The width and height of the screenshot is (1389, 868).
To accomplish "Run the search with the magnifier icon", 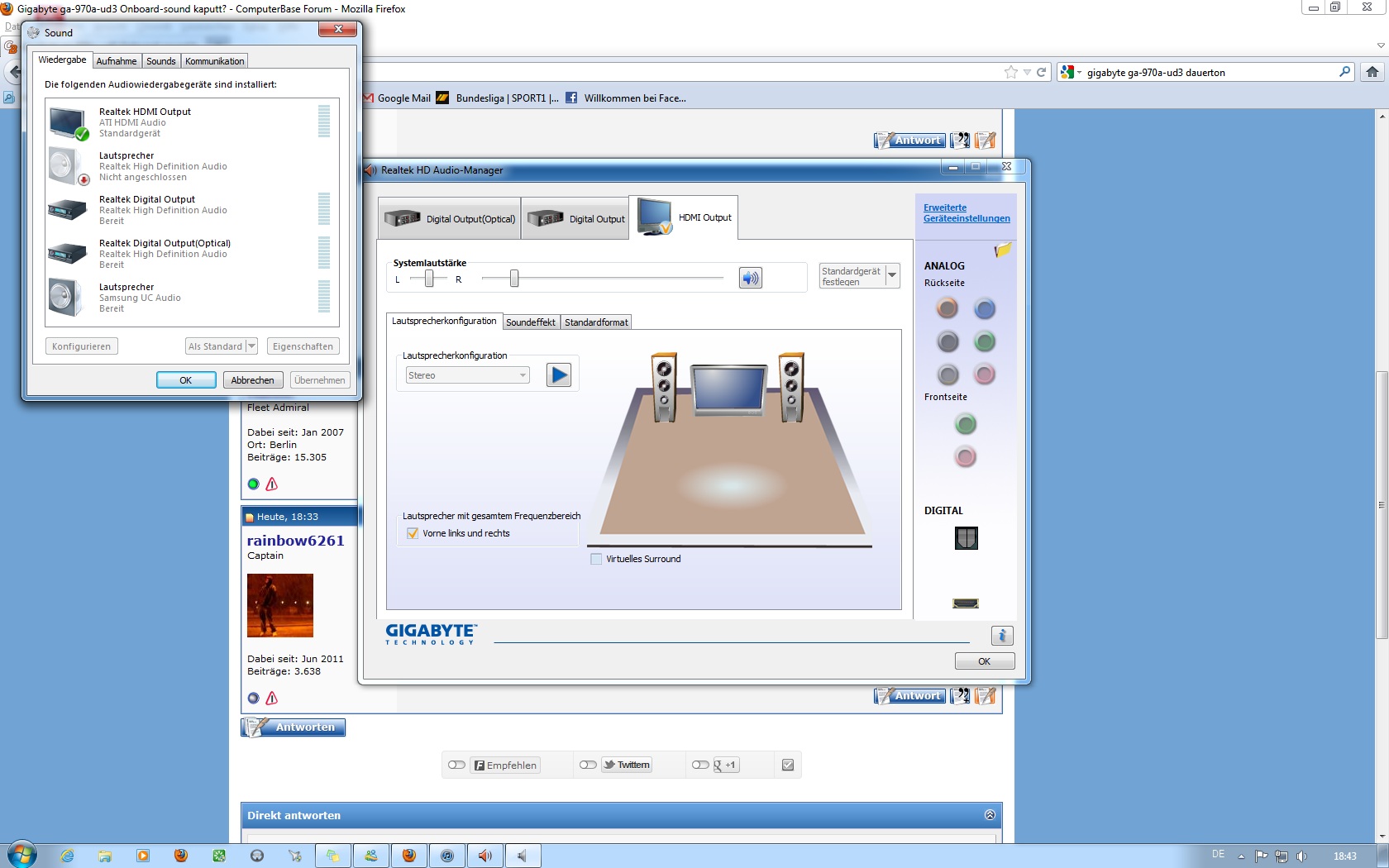I will point(1345,72).
